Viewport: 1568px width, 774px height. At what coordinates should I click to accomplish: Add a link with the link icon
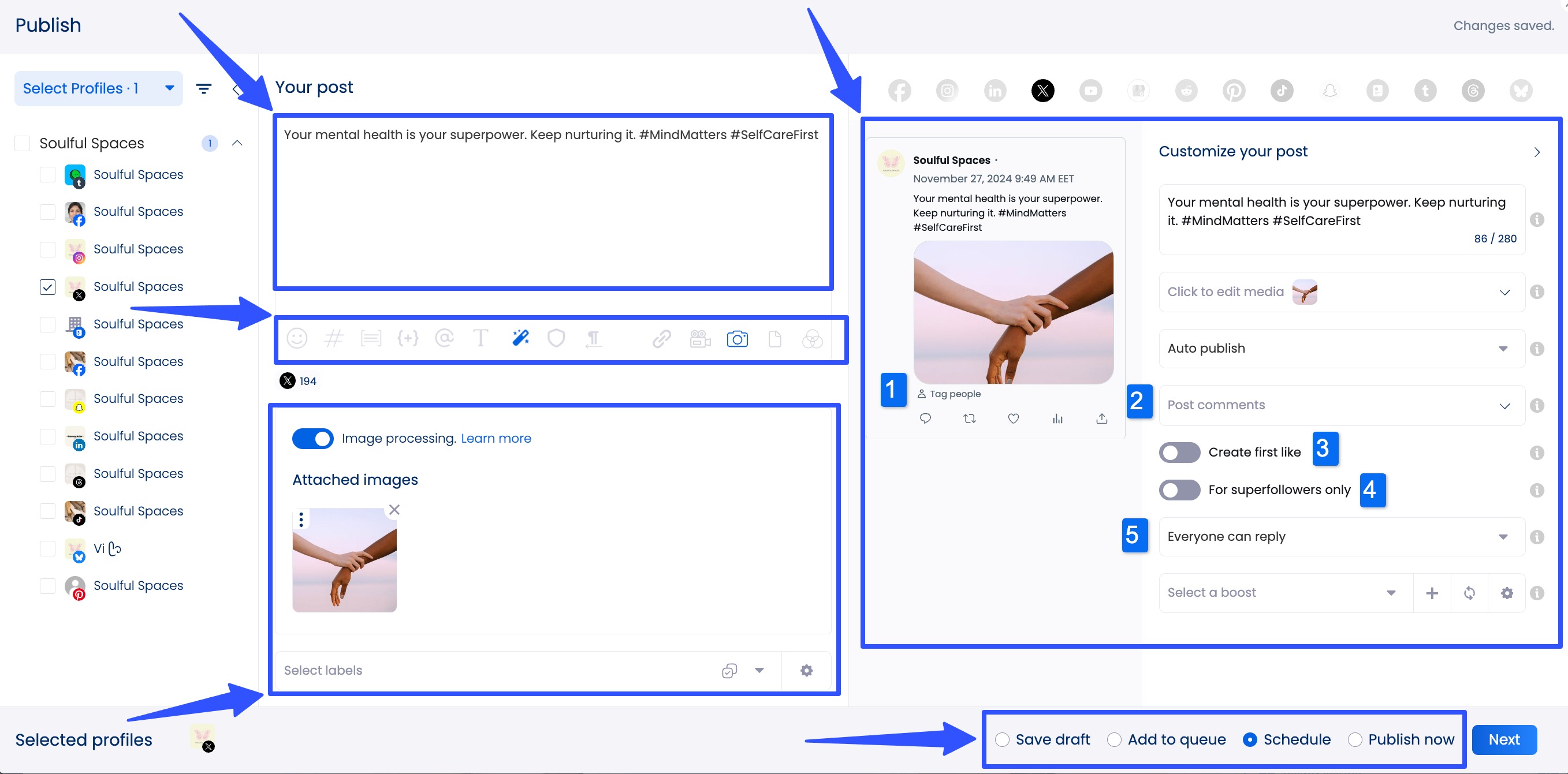click(661, 339)
